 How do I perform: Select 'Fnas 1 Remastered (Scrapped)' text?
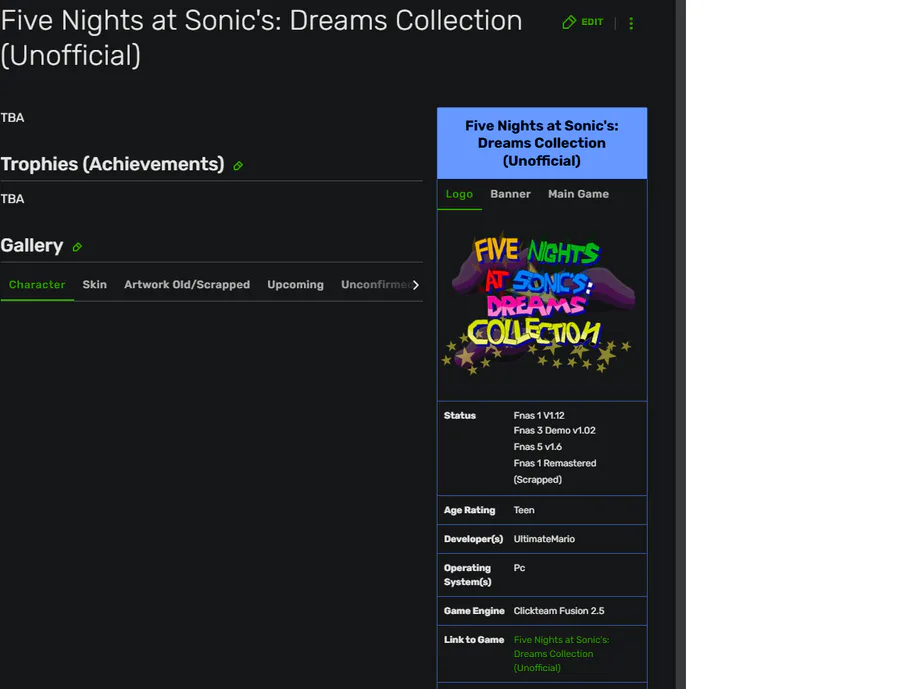point(554,471)
